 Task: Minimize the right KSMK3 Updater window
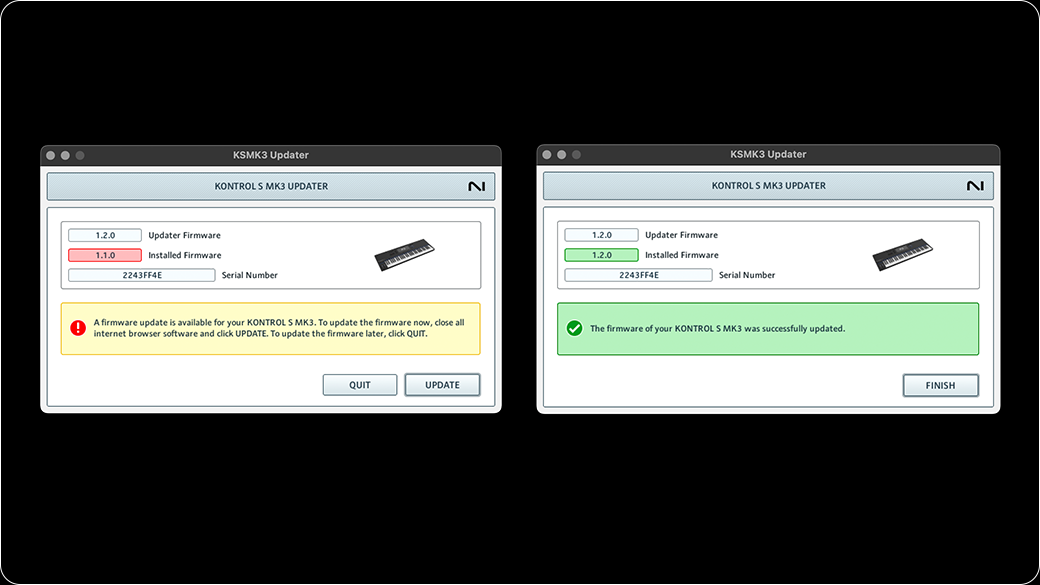[561, 155]
